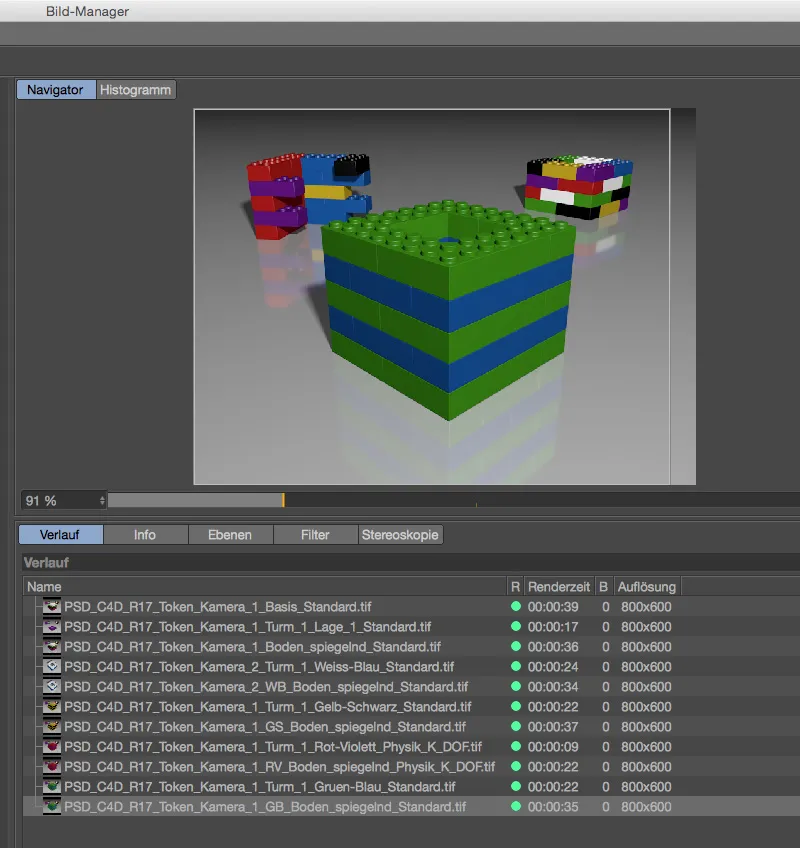Click render time 00:00:35
This screenshot has width=800, height=848.
tap(553, 807)
